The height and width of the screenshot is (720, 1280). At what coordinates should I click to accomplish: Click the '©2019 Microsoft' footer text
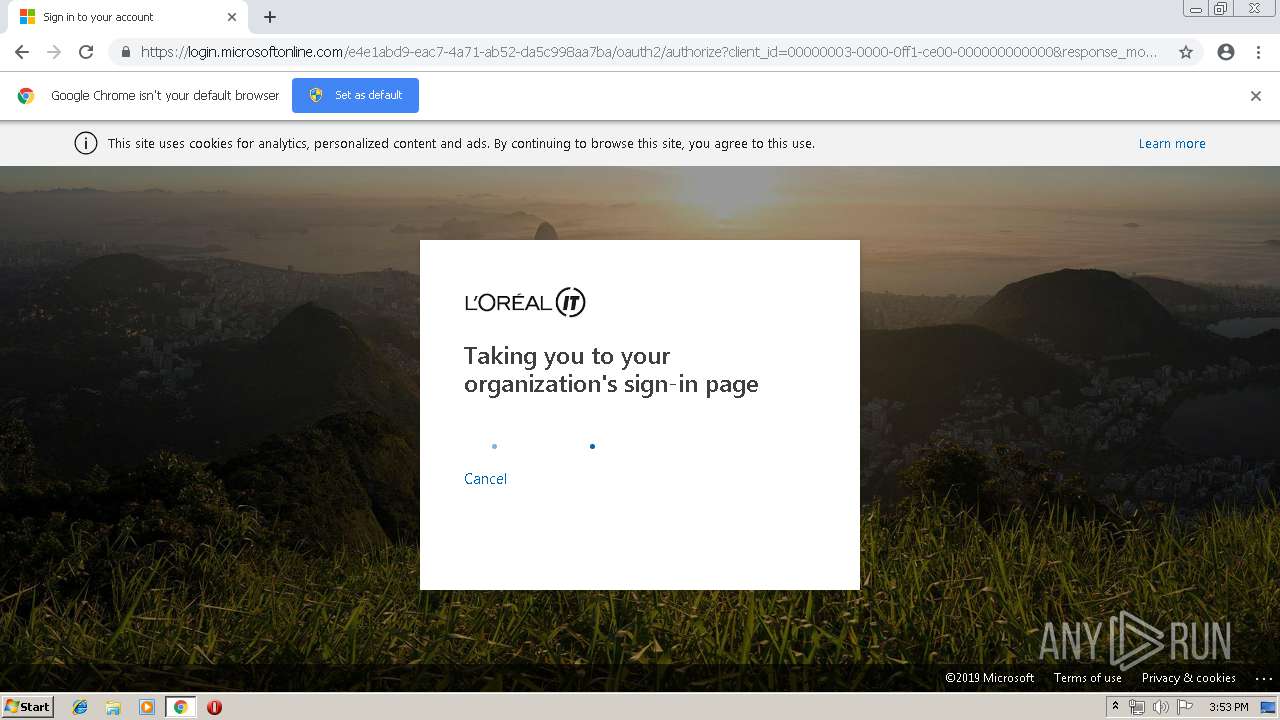(990, 678)
